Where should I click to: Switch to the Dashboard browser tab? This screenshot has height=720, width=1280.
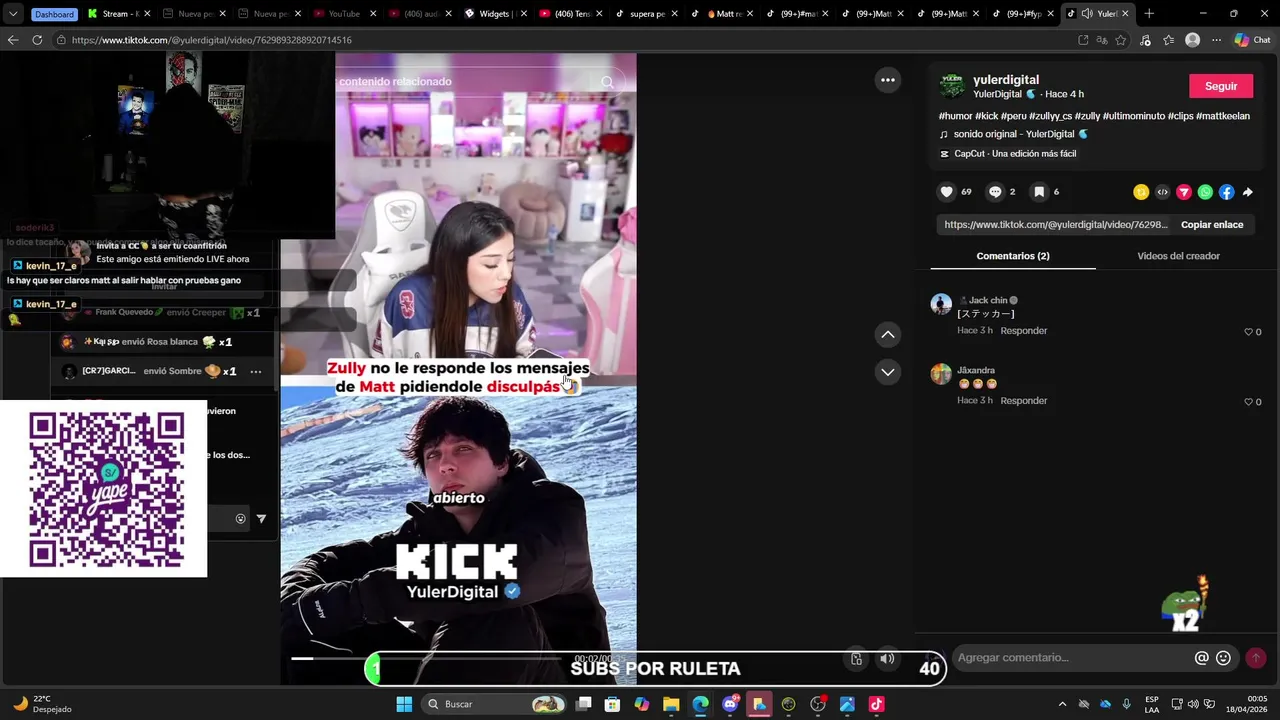point(54,14)
